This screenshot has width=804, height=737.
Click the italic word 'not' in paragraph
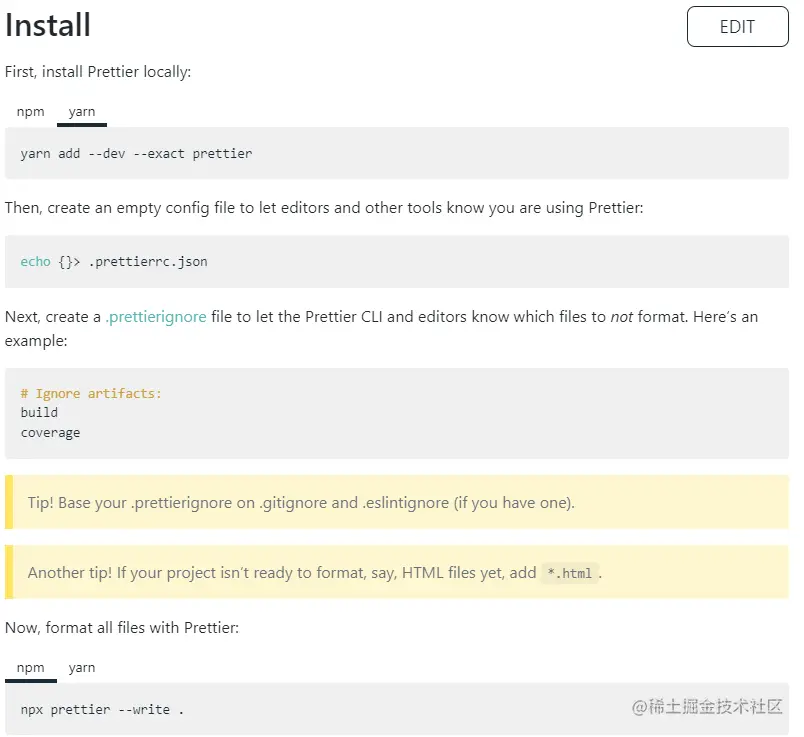tap(621, 316)
